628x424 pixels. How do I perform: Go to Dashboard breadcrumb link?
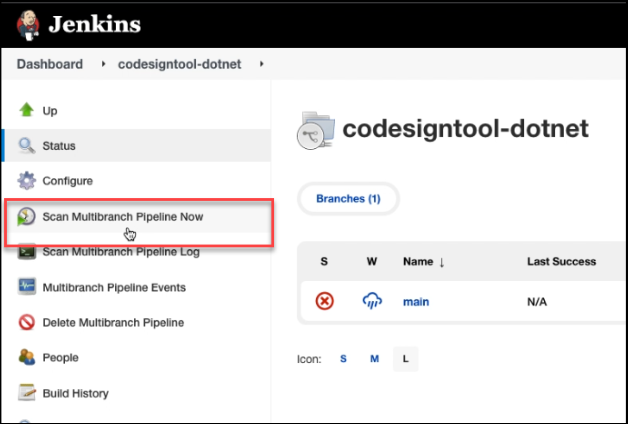coord(49,64)
